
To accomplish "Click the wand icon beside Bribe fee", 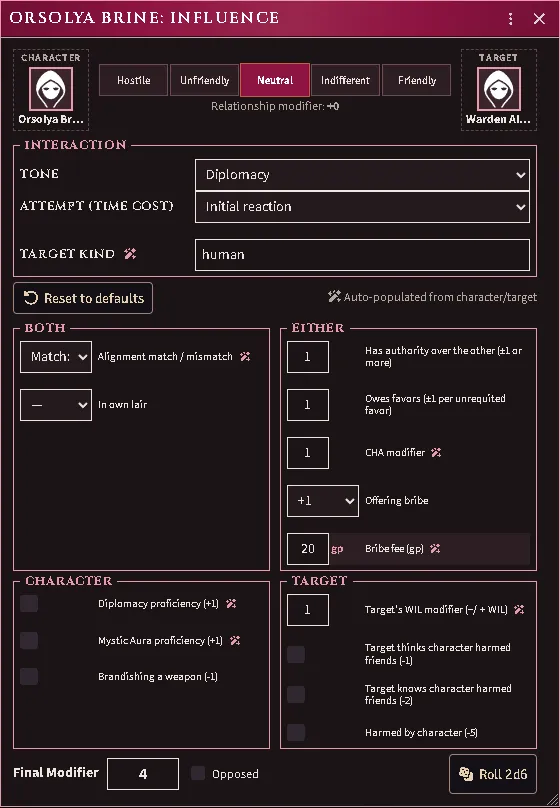I will tap(435, 548).
